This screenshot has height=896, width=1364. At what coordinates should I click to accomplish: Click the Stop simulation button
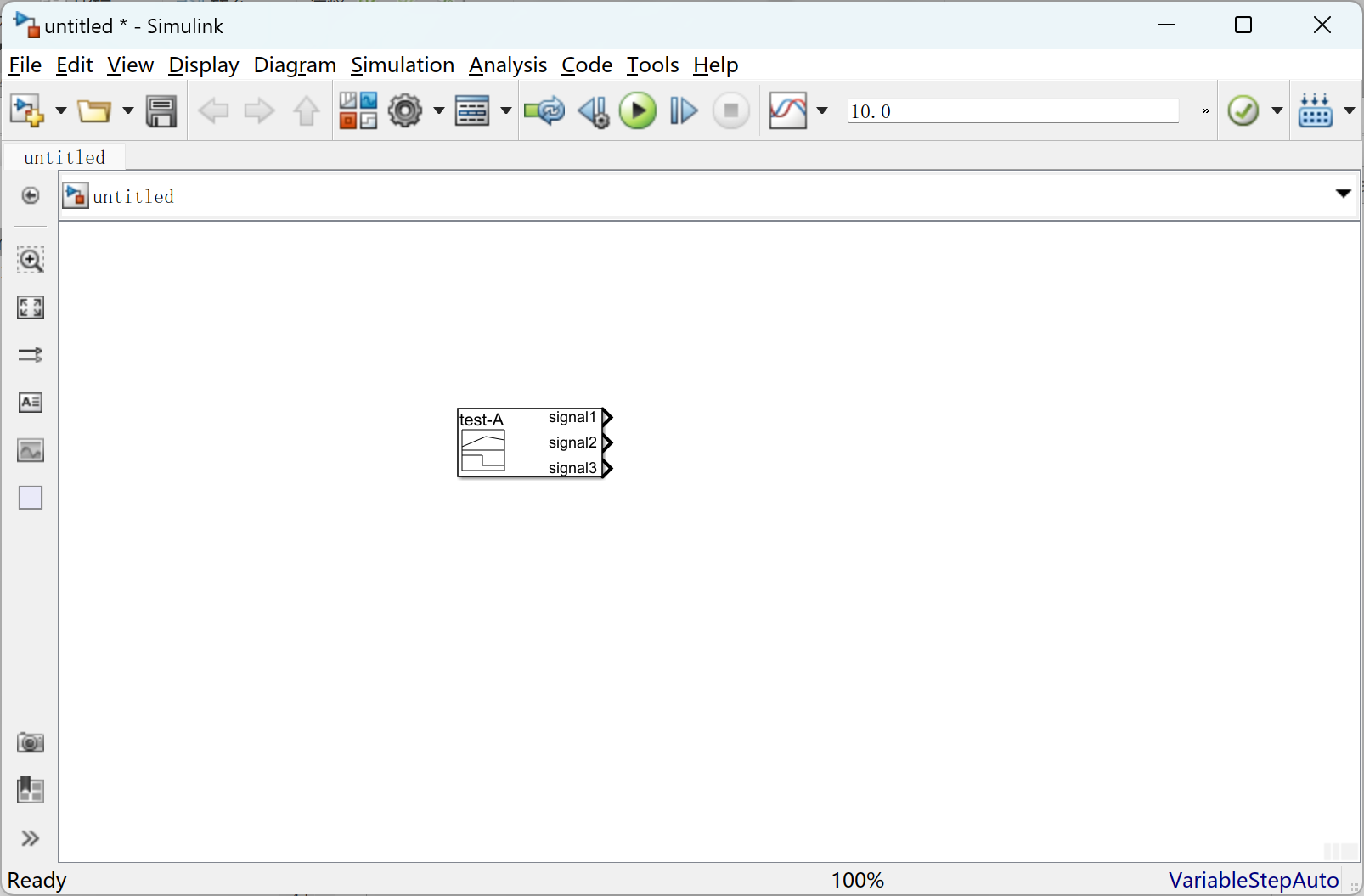[730, 111]
